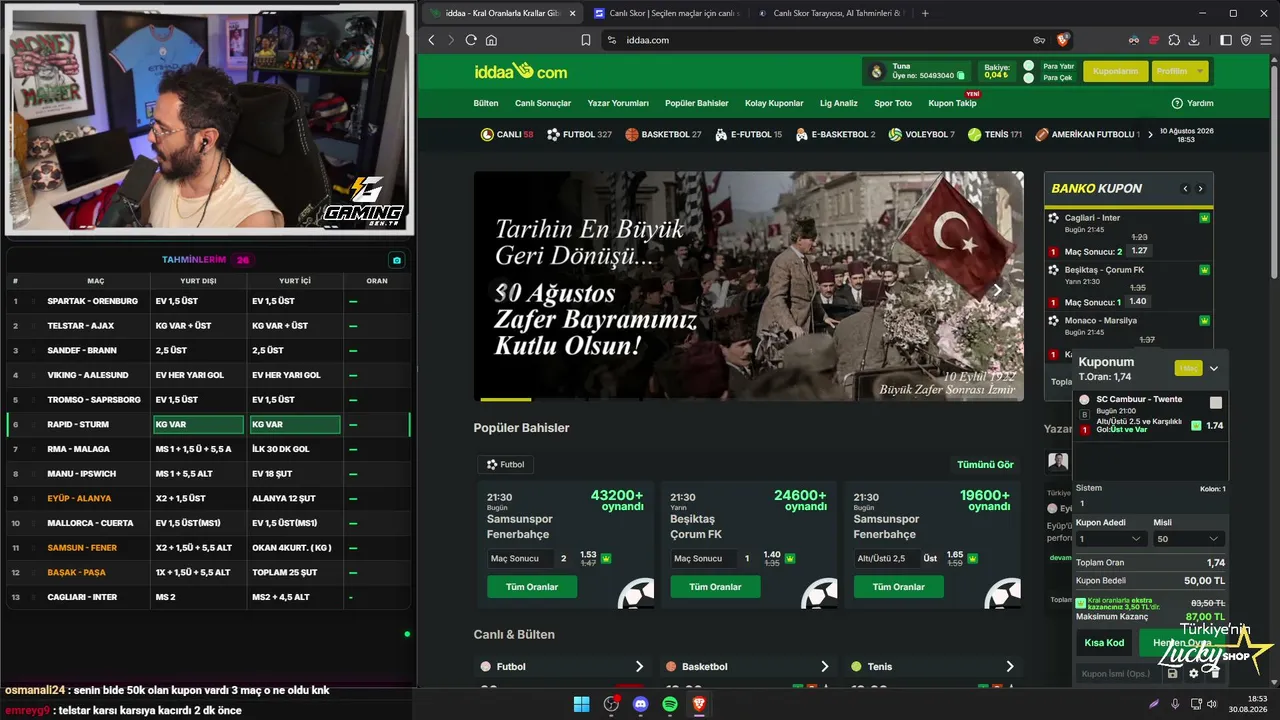Open Discord from the taskbar

[x=641, y=704]
